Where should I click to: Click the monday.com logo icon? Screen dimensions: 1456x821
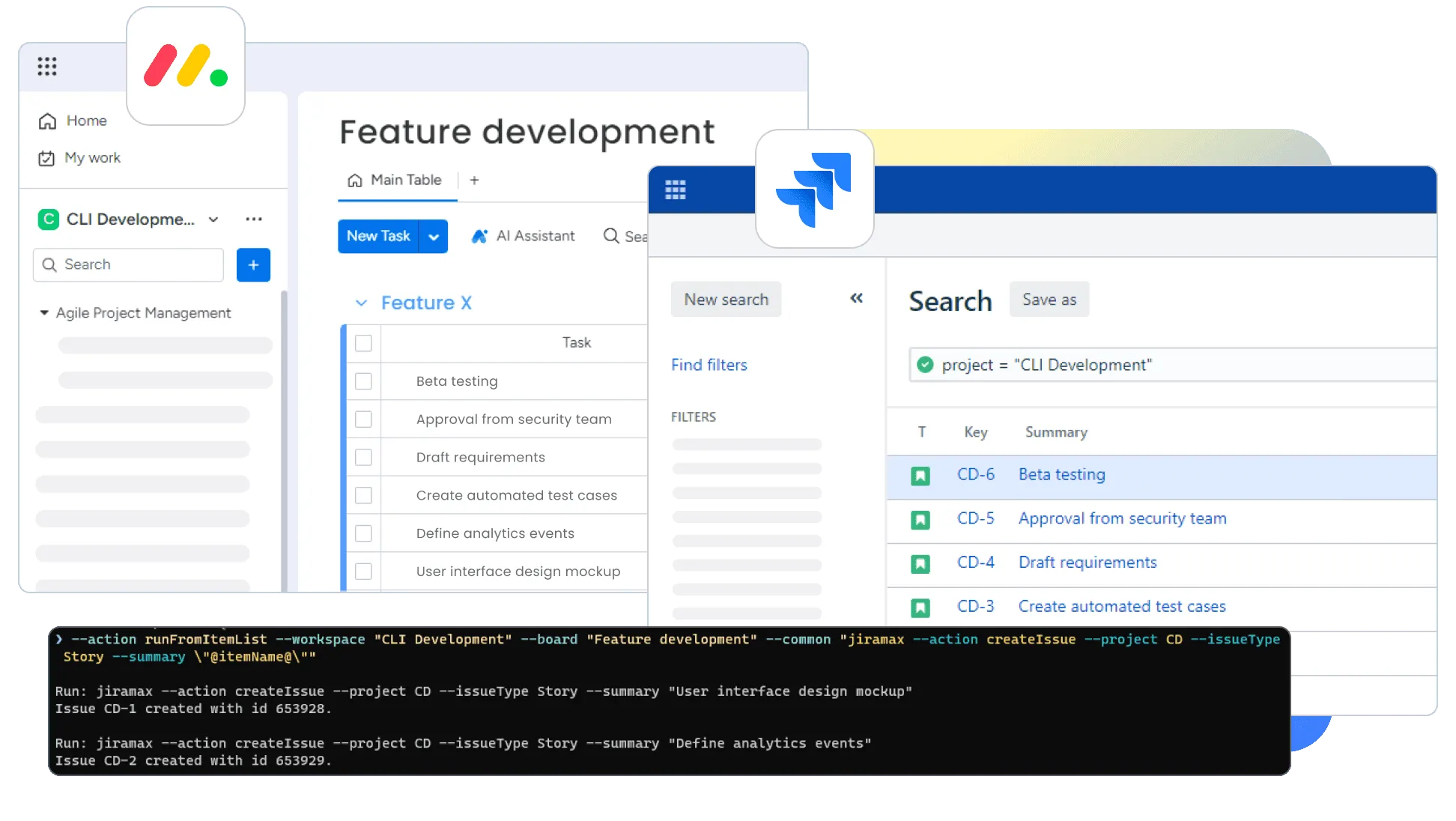[x=186, y=66]
